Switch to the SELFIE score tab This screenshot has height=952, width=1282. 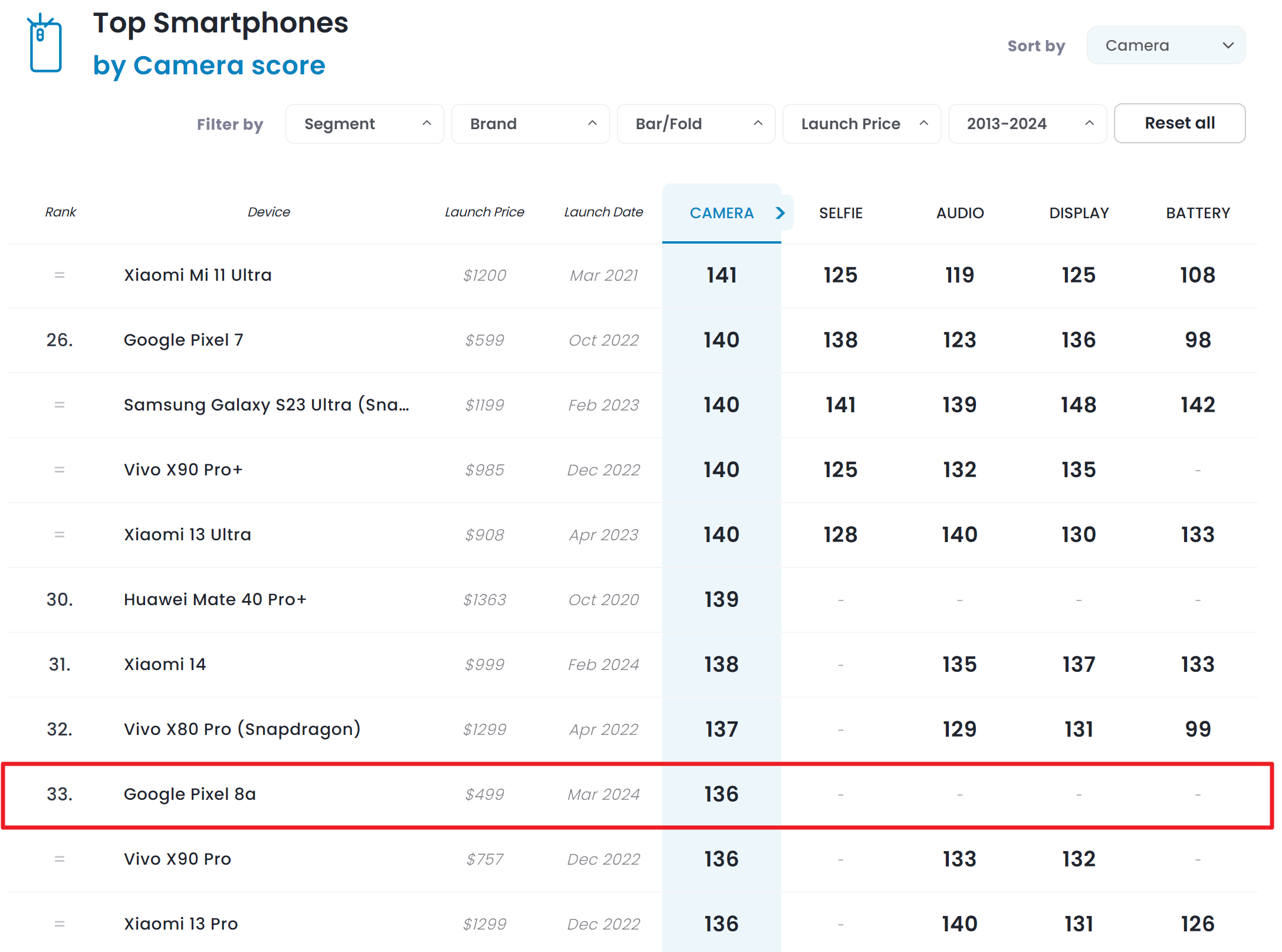pos(840,213)
